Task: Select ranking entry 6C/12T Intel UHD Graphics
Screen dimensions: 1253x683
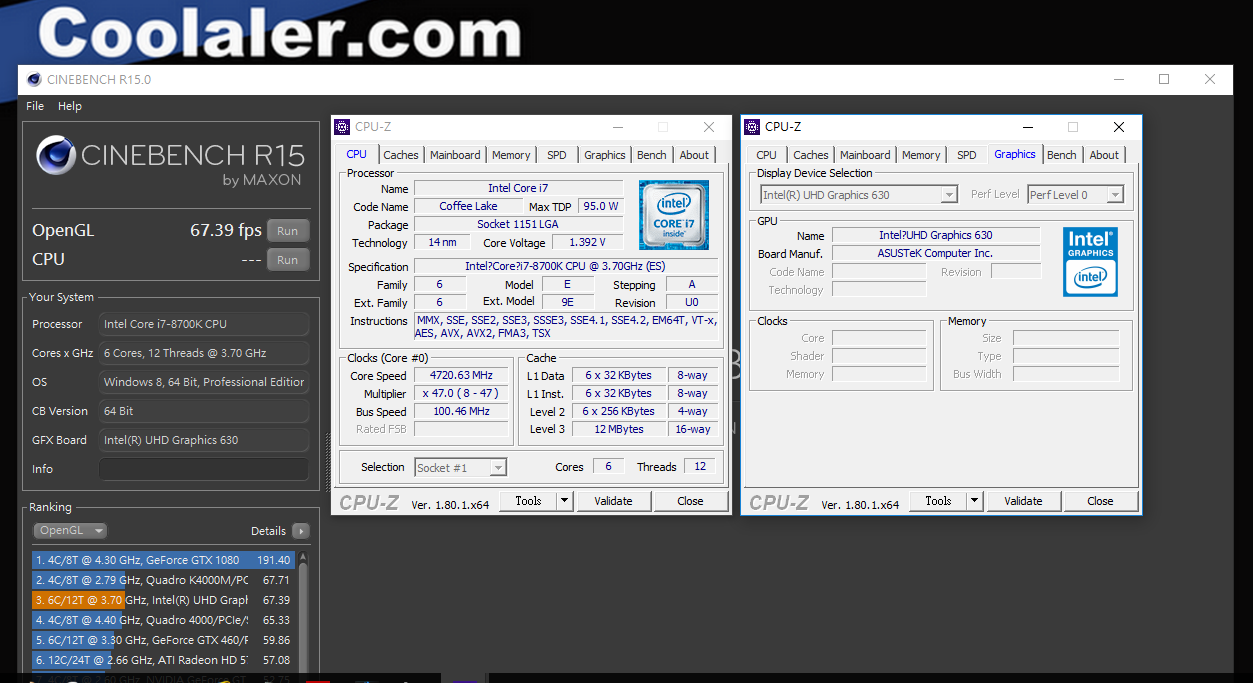Action: pyautogui.click(x=165, y=600)
